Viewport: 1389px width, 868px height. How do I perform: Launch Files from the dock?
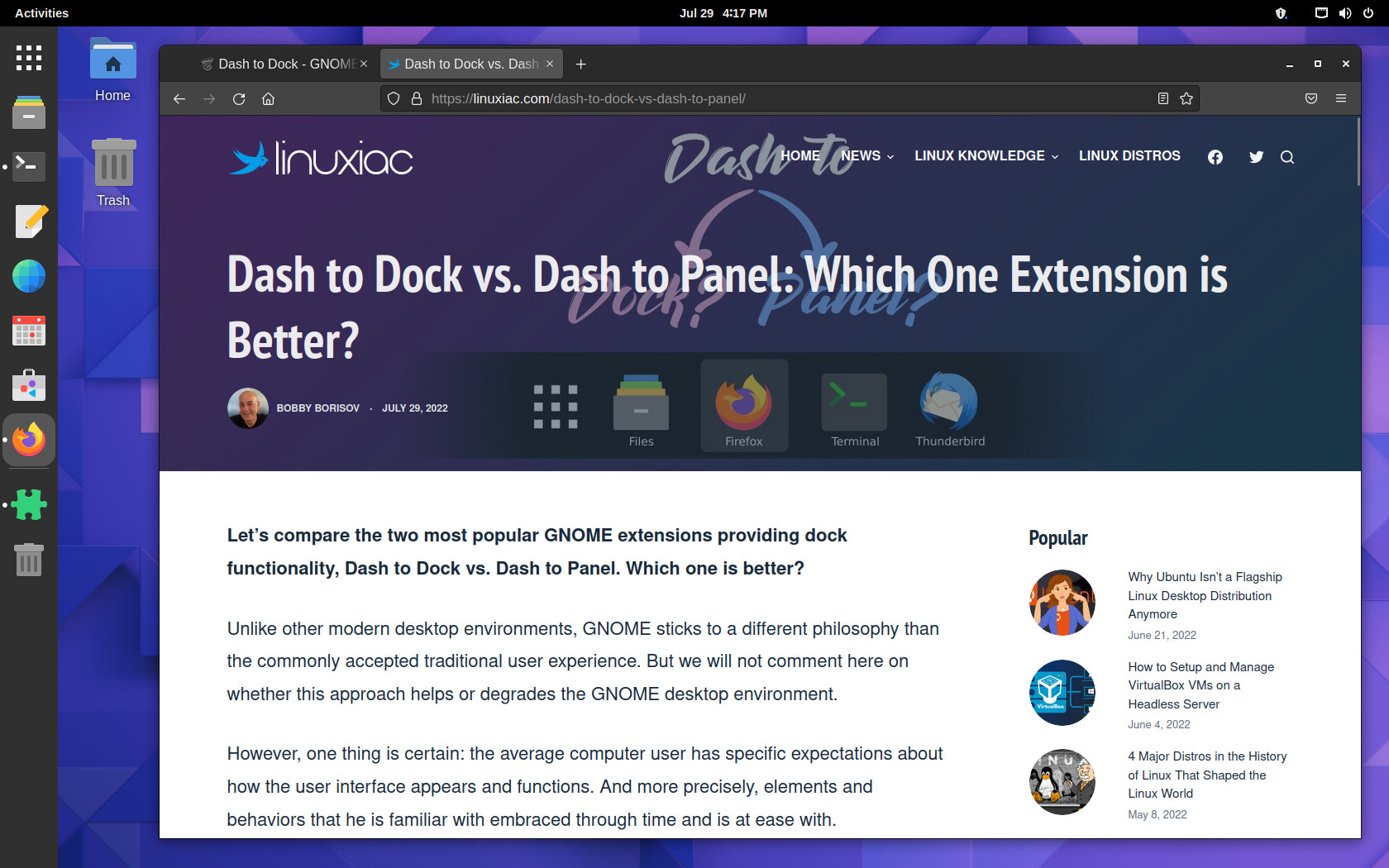coord(29,112)
